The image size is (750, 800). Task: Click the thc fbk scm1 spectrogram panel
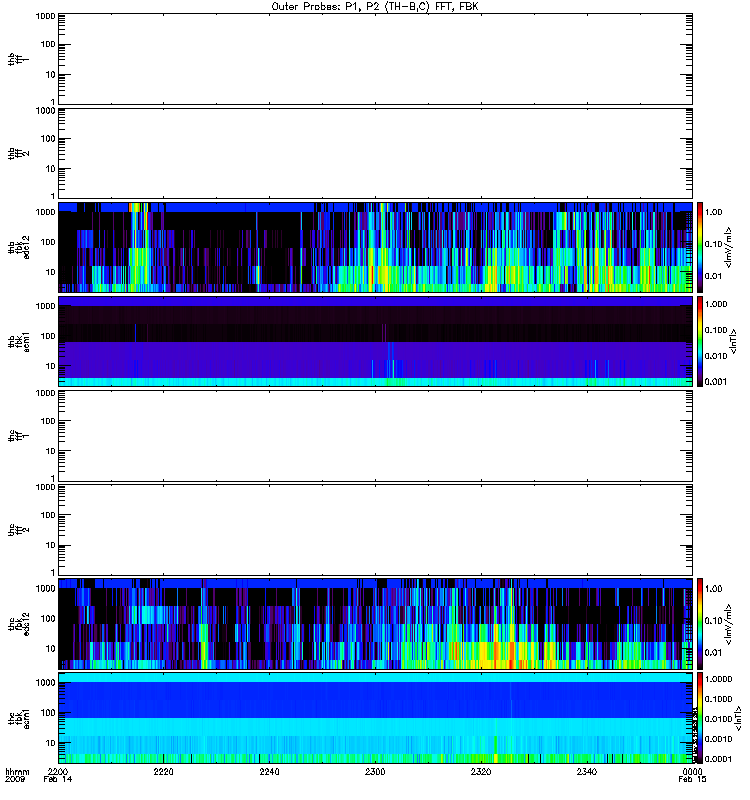tap(375, 718)
